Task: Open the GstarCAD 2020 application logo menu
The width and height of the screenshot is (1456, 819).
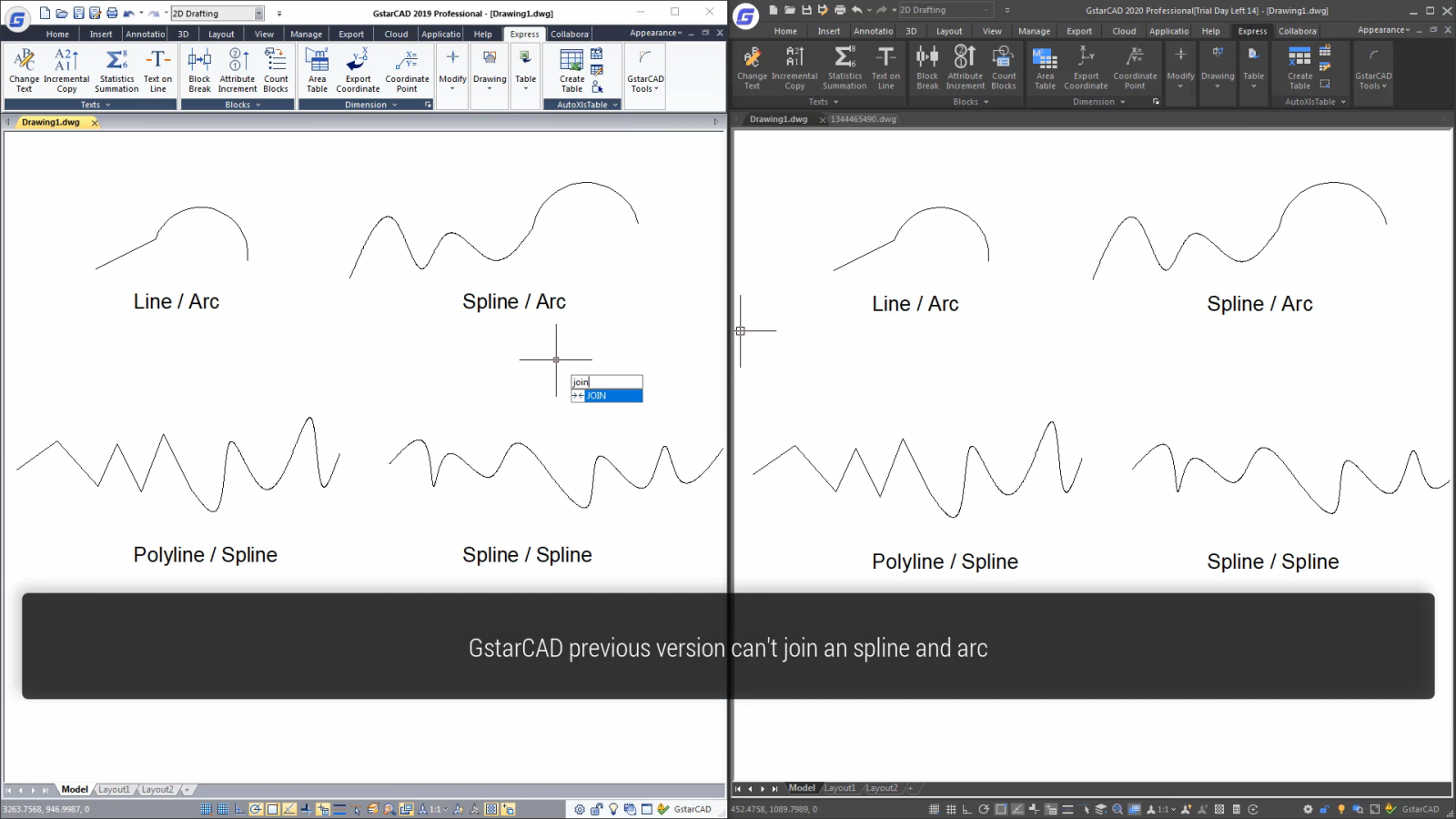Action: point(746,16)
